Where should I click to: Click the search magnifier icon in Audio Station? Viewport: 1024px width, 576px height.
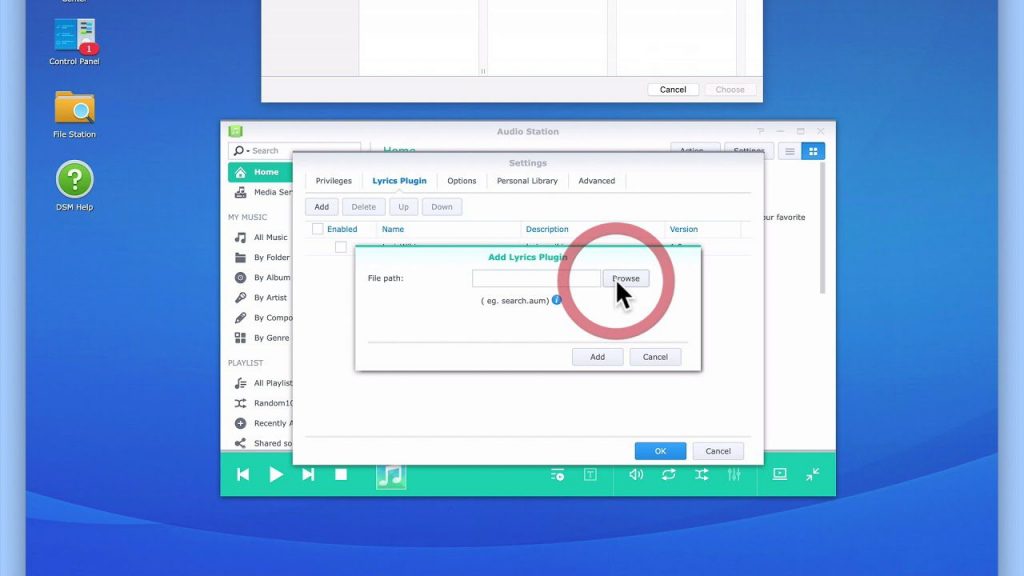[x=239, y=151]
